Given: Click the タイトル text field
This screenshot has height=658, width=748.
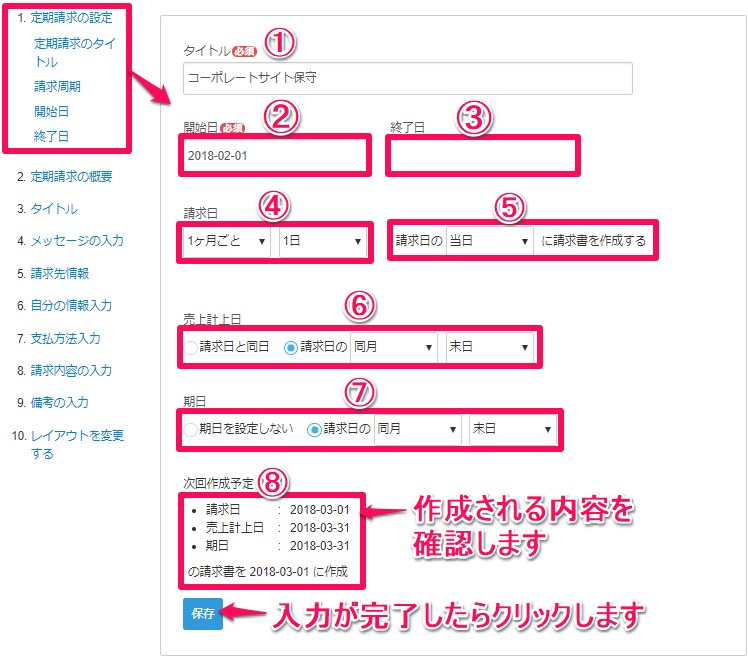Looking at the screenshot, I should pyautogui.click(x=408, y=78).
